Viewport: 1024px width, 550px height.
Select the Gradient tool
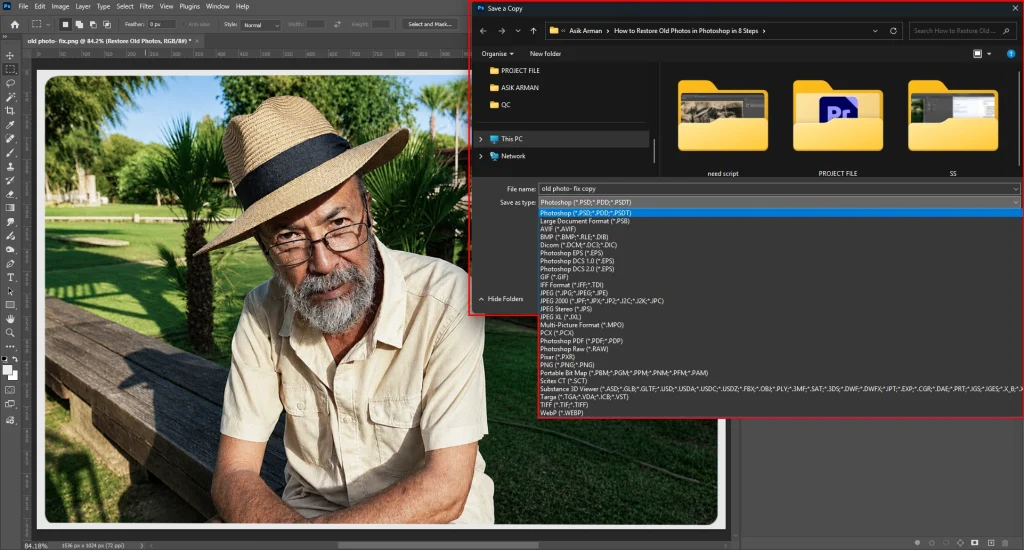coord(10,208)
